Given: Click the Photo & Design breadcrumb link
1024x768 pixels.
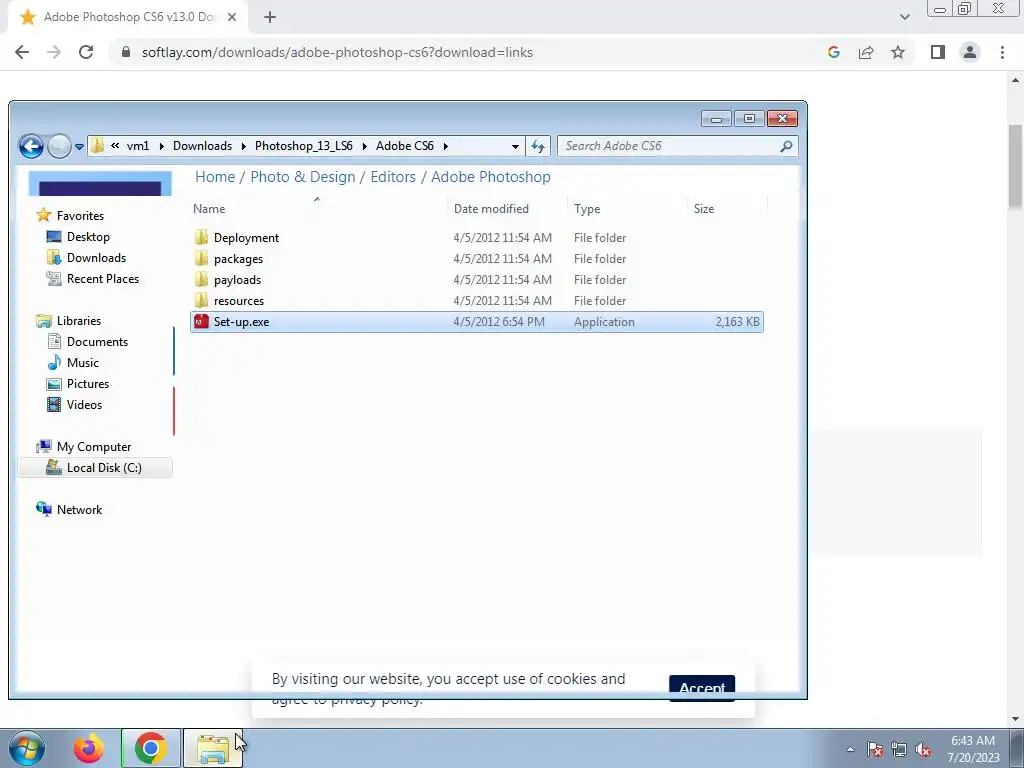Looking at the screenshot, I should coord(303,177).
